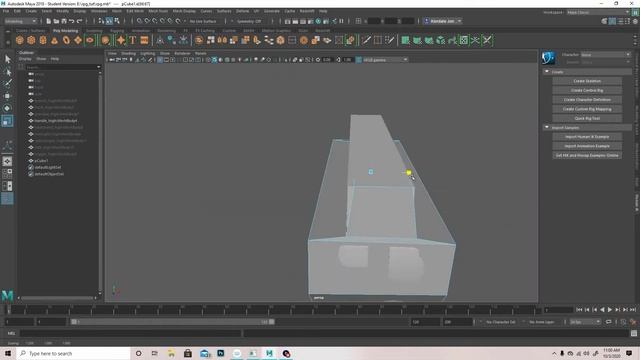640x360 pixels.
Task: Select the Paint selection brush tool
Action: tap(7, 84)
